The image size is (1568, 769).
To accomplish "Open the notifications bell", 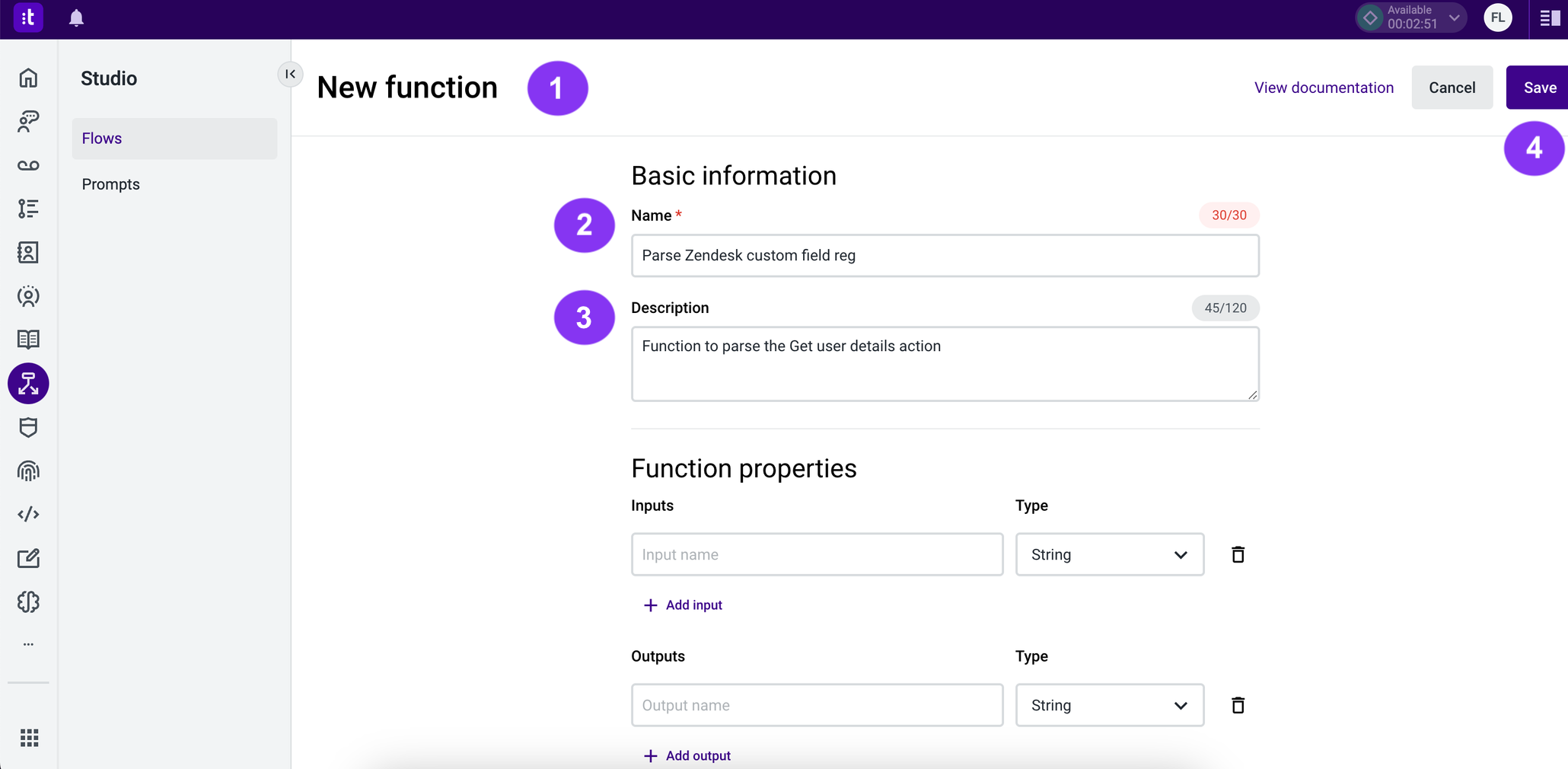I will 76,18.
